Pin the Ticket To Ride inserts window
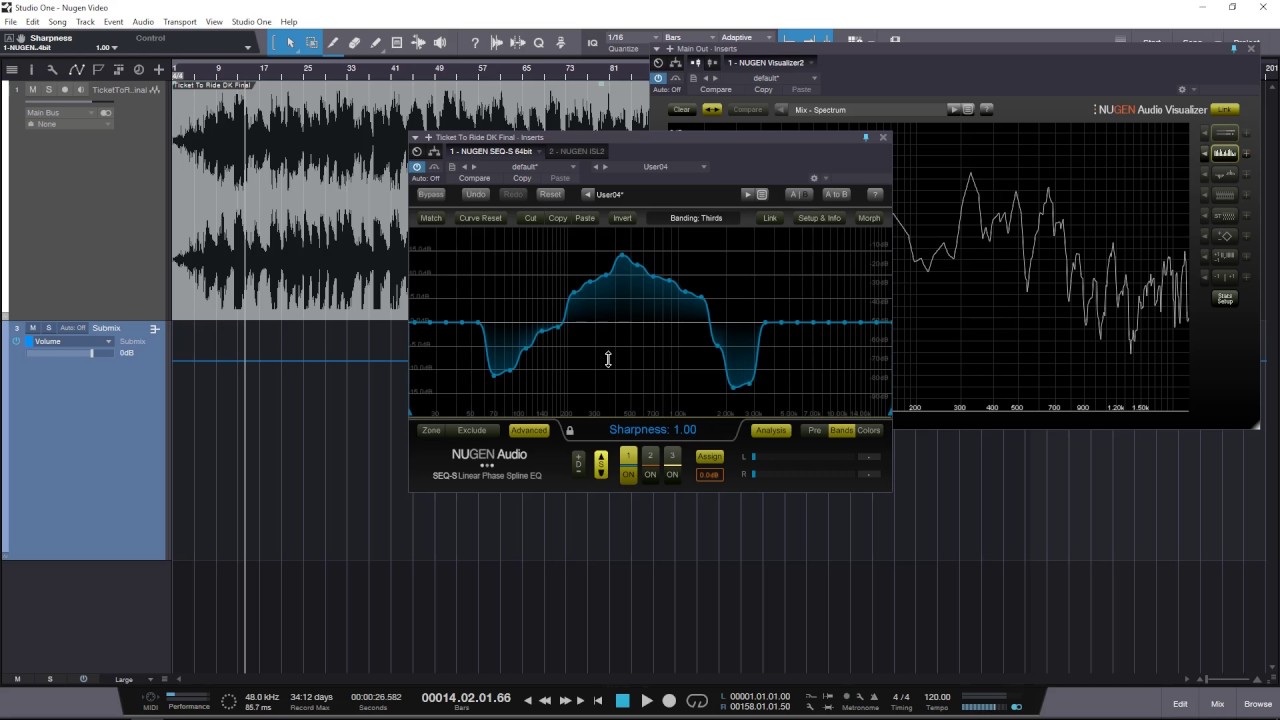The image size is (1280, 720). [866, 137]
